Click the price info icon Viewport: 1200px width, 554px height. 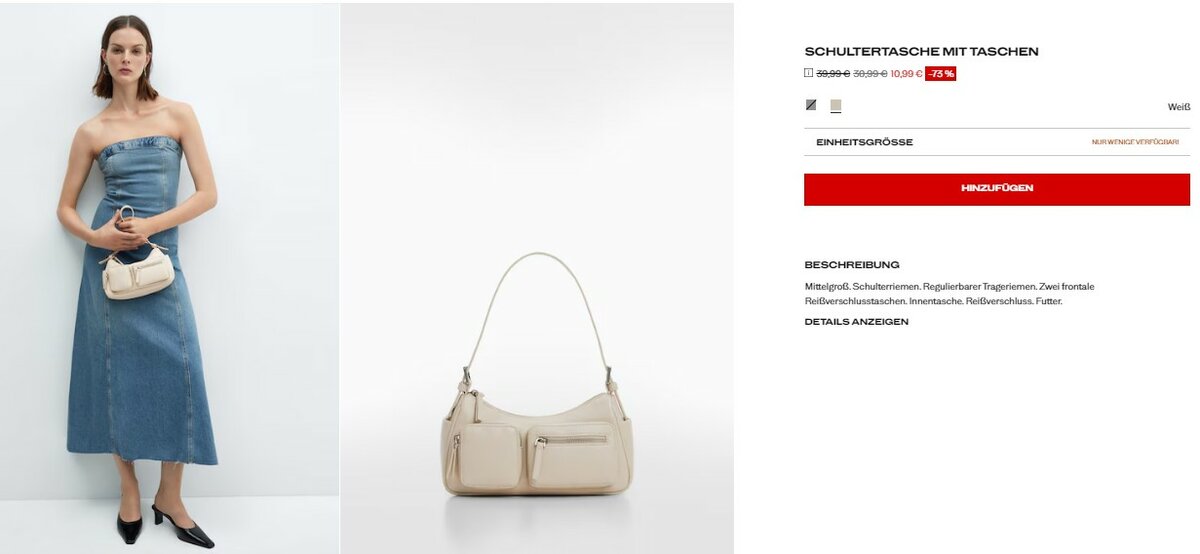(x=809, y=73)
